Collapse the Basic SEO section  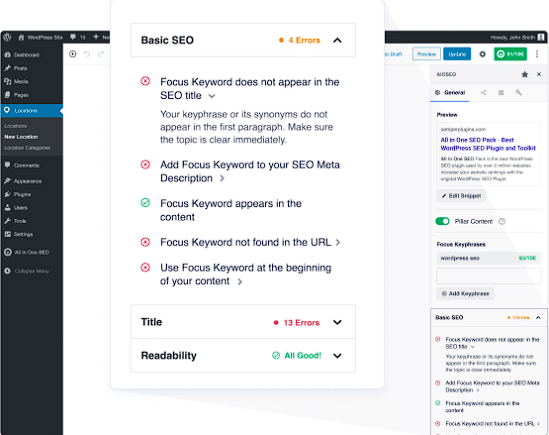(337, 40)
